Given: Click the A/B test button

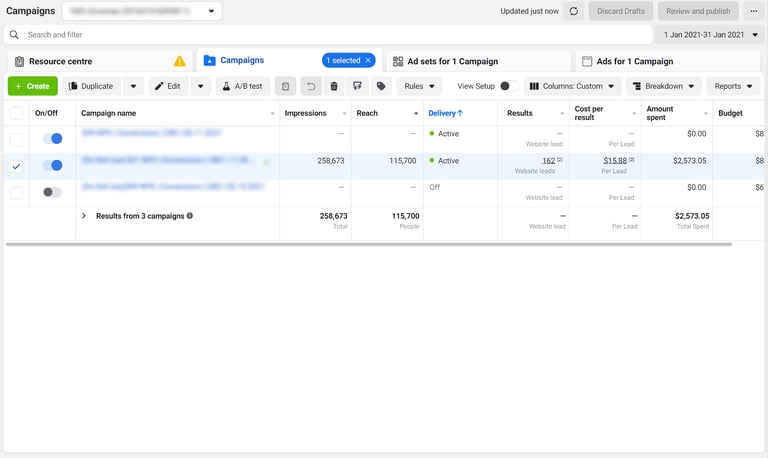Looking at the screenshot, I should pos(243,86).
